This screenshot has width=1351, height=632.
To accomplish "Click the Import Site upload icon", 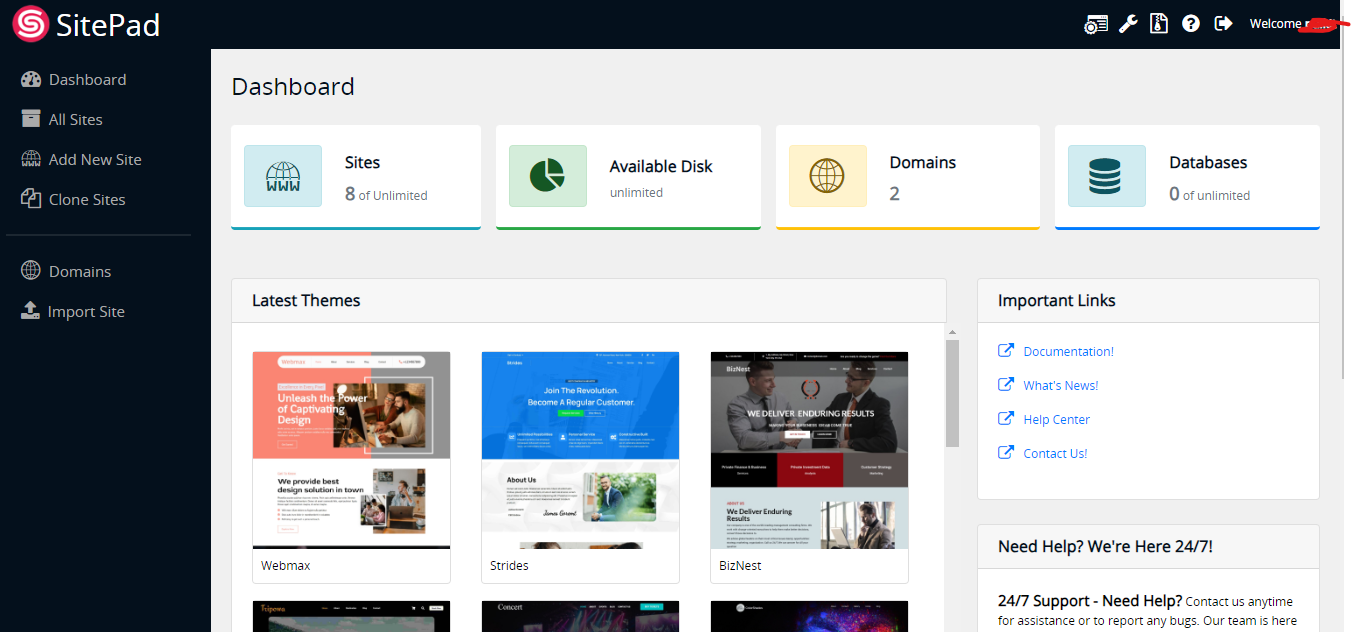I will click(31, 311).
